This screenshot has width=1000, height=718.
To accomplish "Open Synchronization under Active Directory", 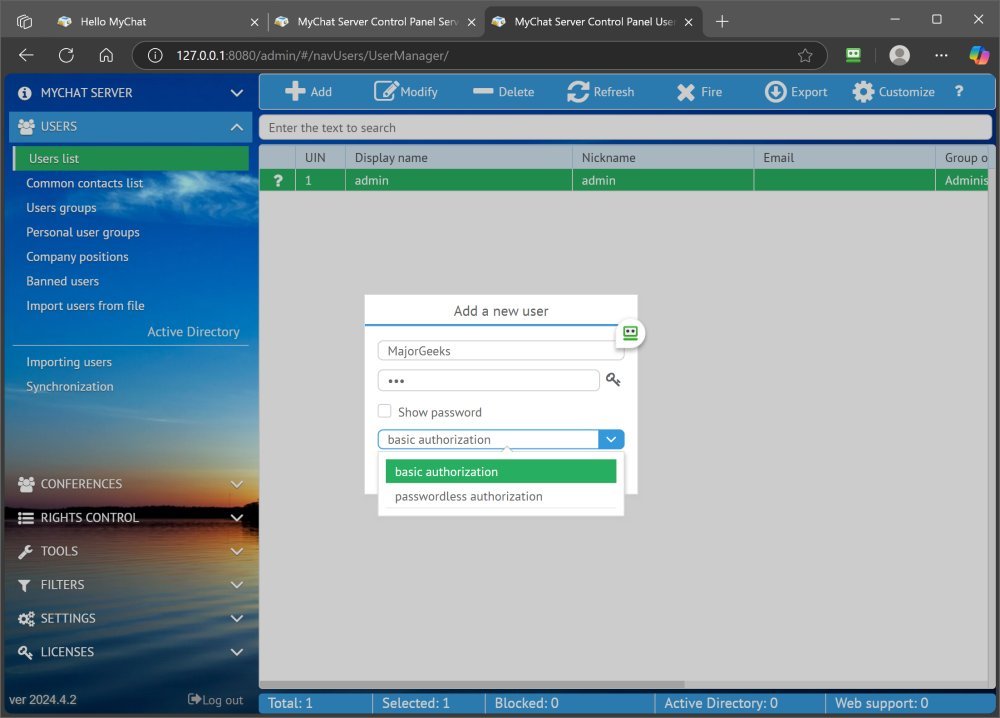I will (x=70, y=386).
